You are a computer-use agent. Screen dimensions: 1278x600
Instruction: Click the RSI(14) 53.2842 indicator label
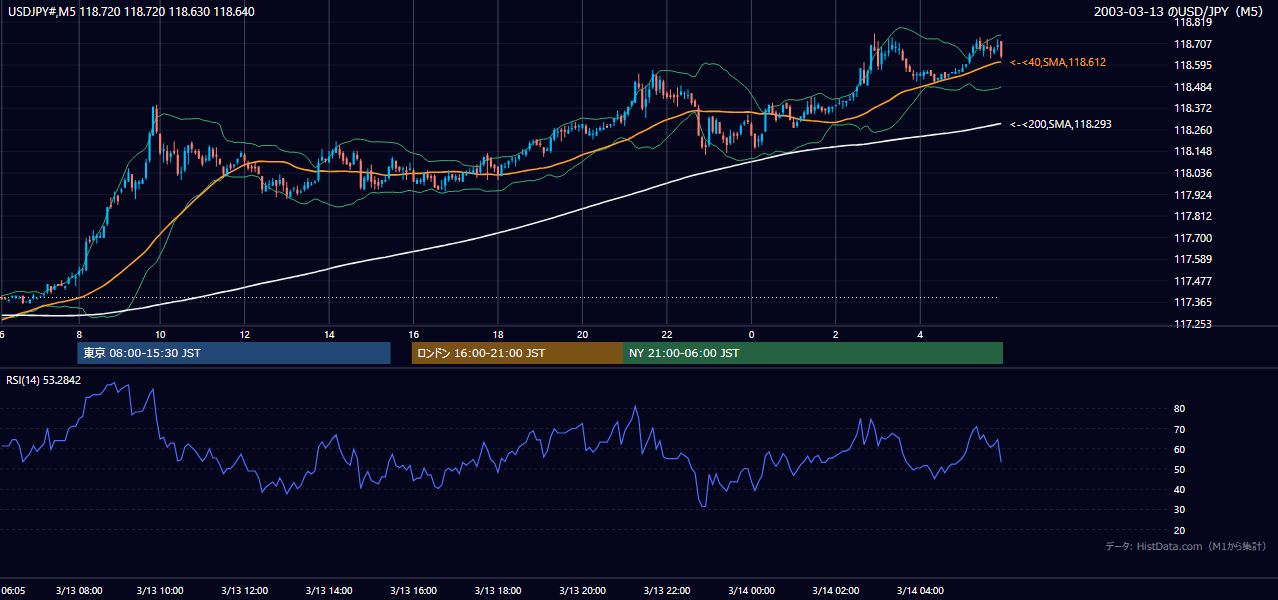(44, 380)
